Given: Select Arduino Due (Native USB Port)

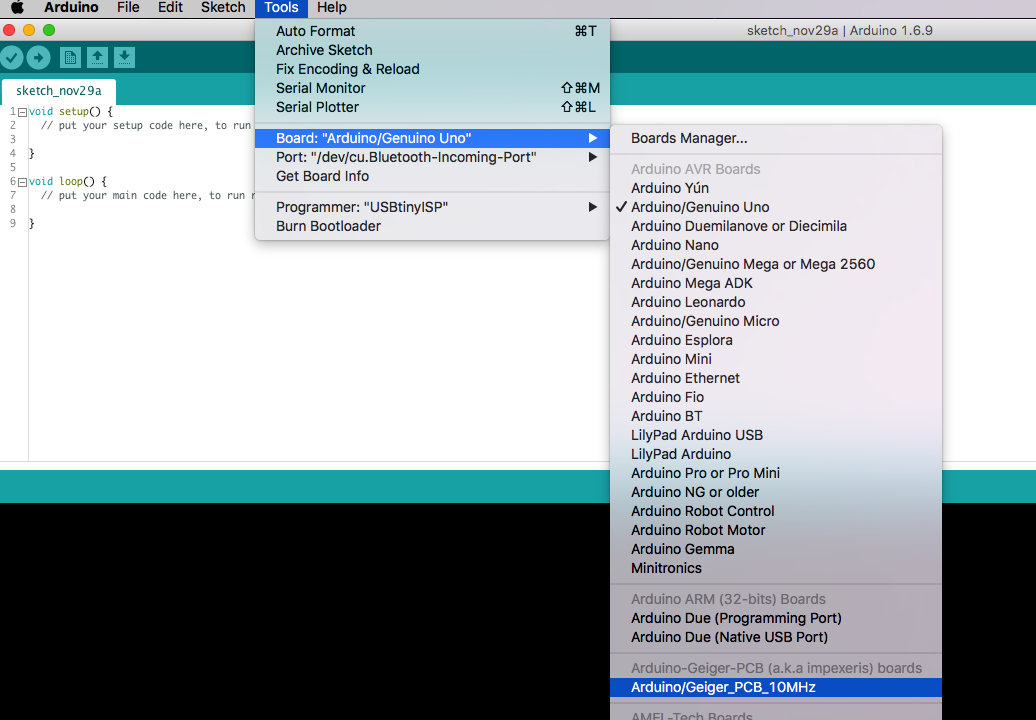Looking at the screenshot, I should click(x=776, y=637).
